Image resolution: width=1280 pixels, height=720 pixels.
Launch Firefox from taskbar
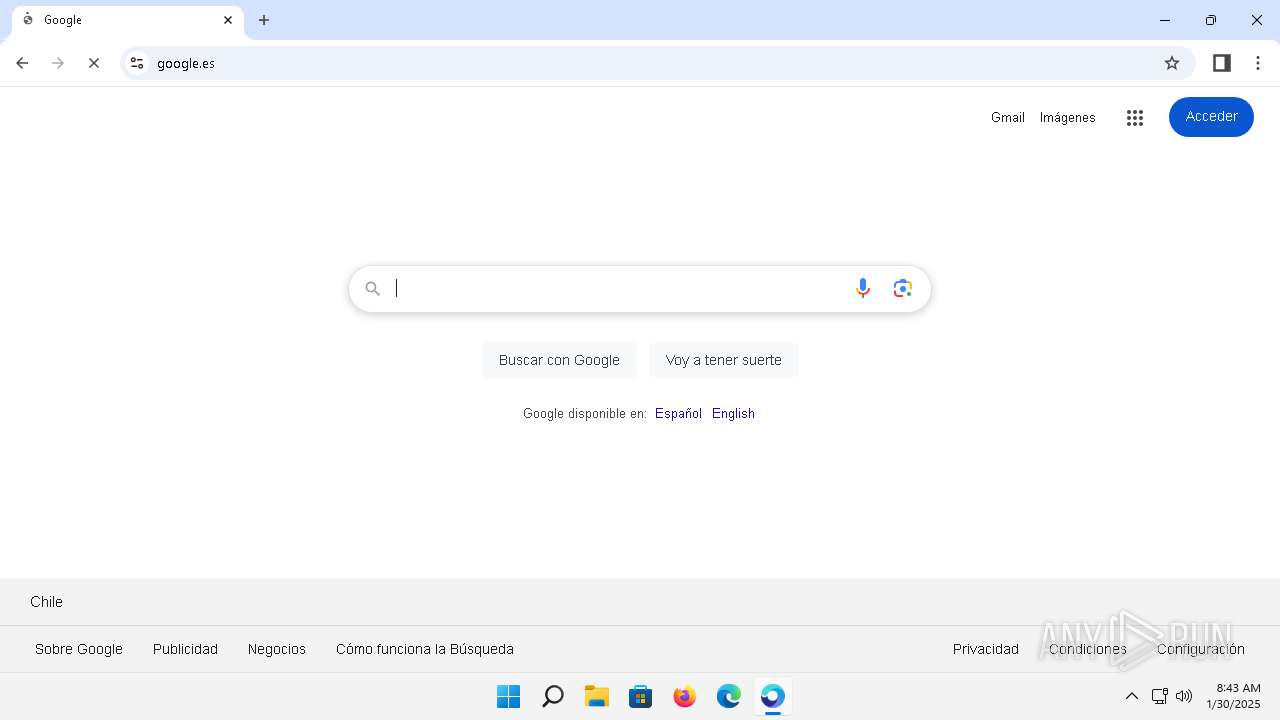(x=685, y=696)
